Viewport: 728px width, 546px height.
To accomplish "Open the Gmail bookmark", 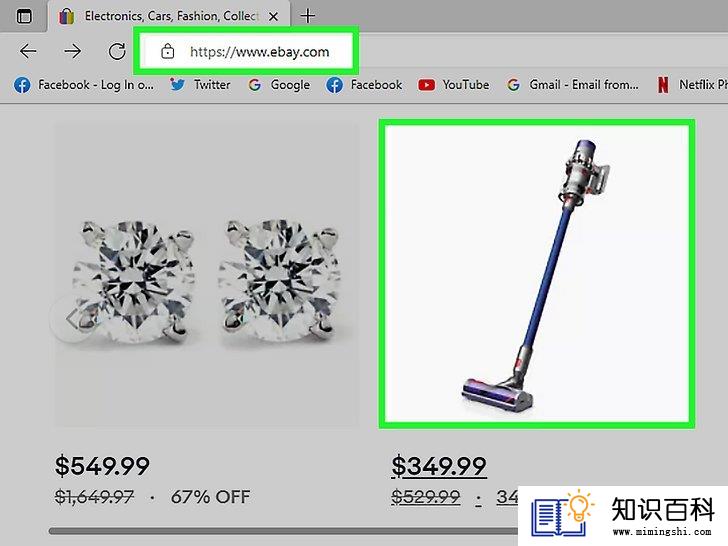I will click(573, 85).
